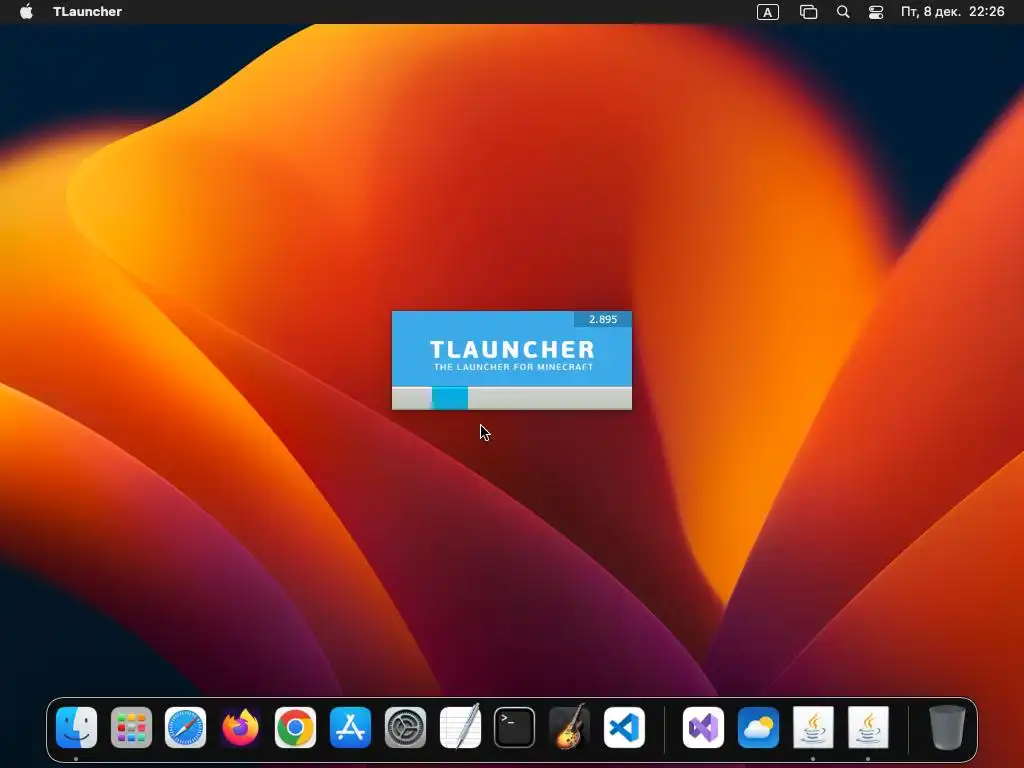
Task: Launch Google Chrome from the Dock
Action: click(x=295, y=728)
